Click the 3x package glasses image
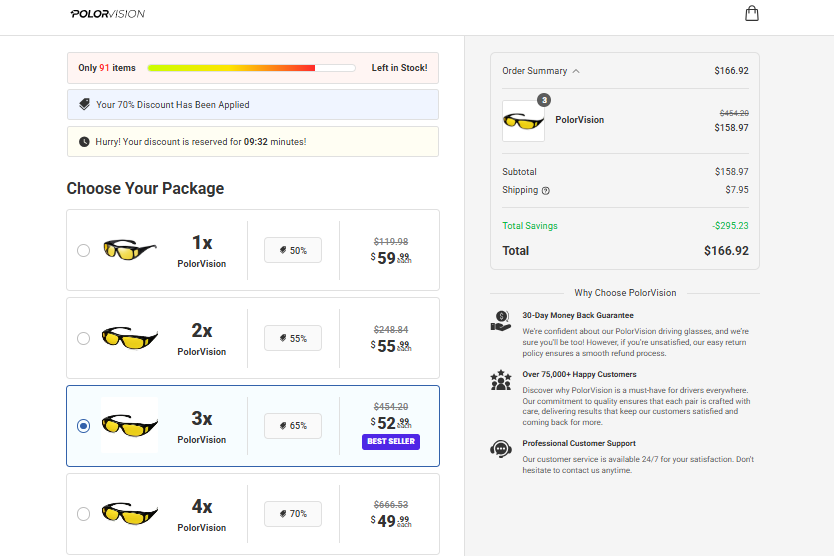 (x=130, y=426)
